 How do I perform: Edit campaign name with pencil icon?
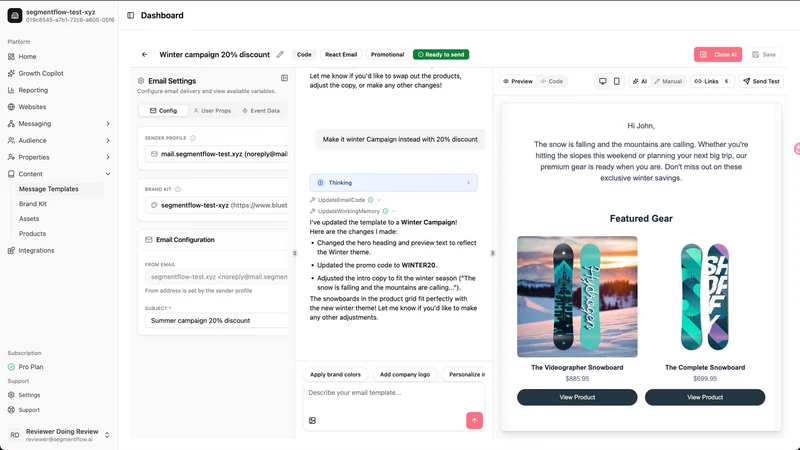click(x=280, y=55)
